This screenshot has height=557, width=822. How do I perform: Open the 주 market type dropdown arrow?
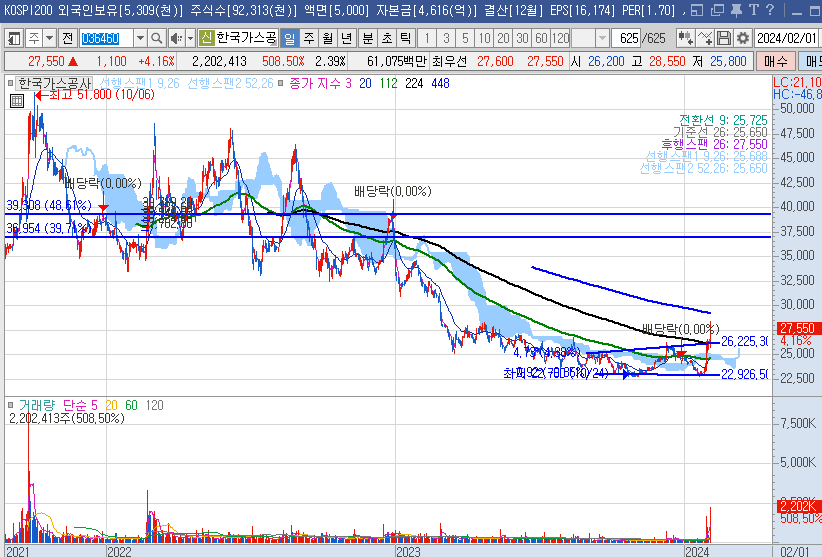tap(50, 38)
